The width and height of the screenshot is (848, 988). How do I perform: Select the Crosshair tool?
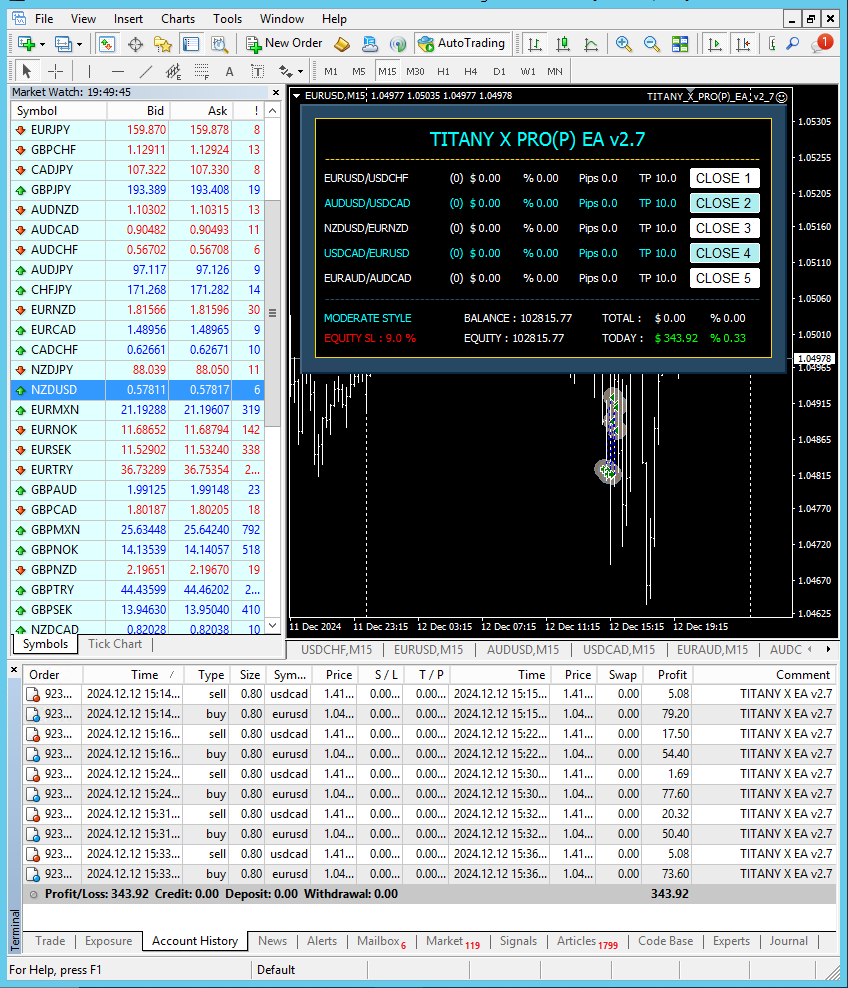click(x=55, y=71)
